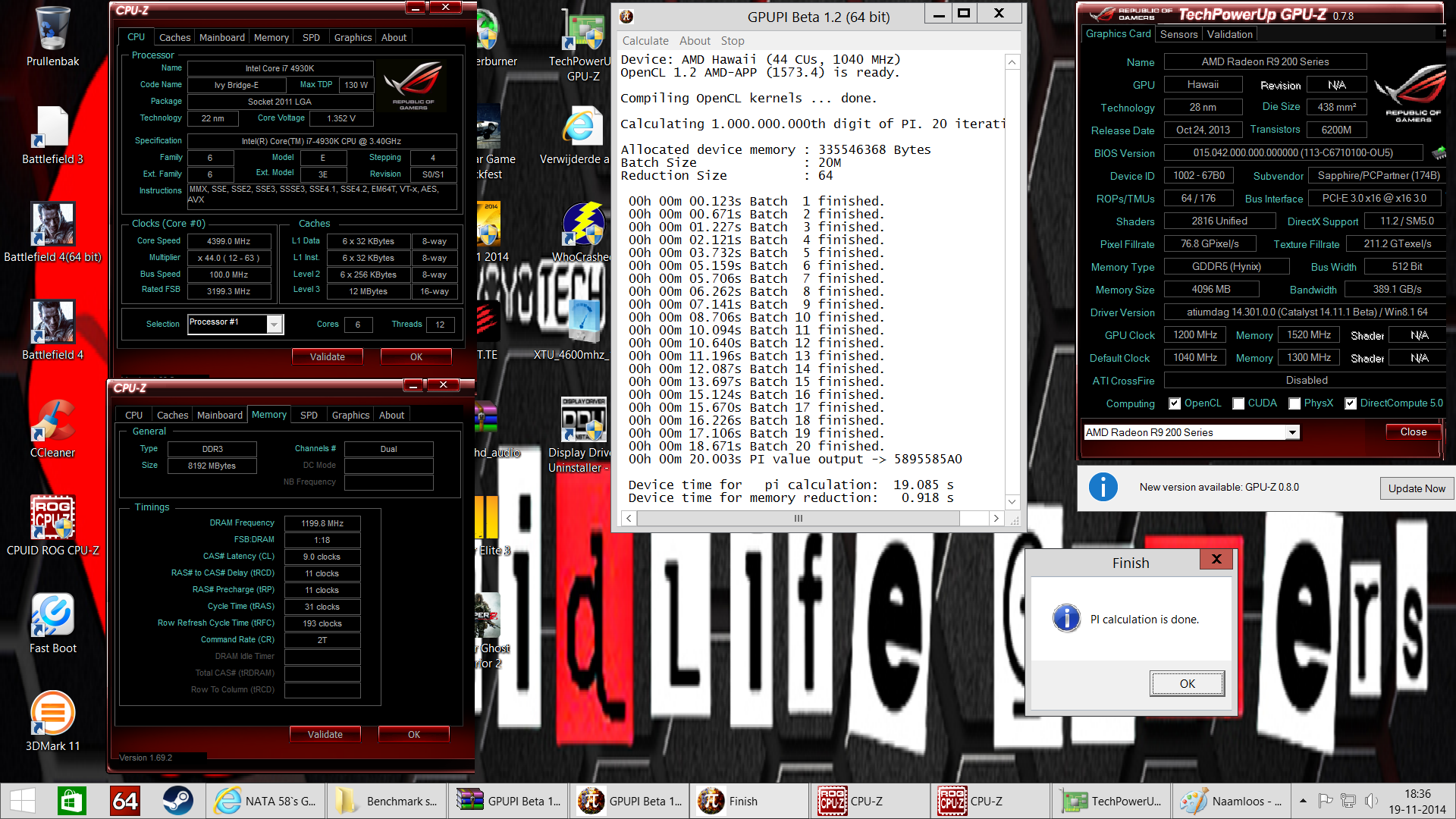Open the network tray icon

[x=1348, y=800]
